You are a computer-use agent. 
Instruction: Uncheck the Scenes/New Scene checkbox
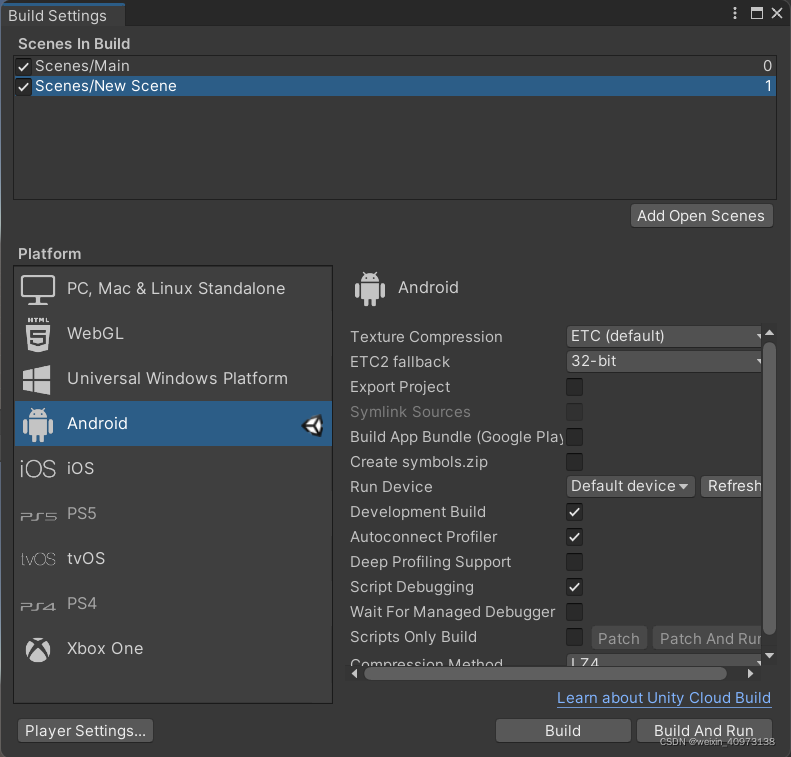(23, 86)
